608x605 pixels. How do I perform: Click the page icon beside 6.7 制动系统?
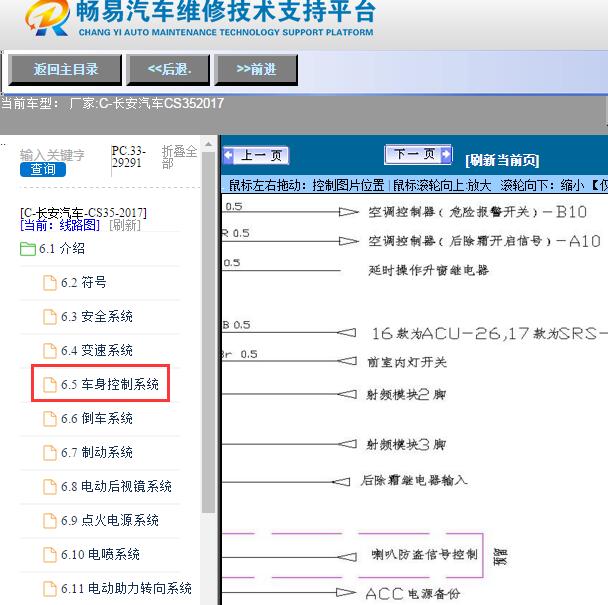pos(50,453)
